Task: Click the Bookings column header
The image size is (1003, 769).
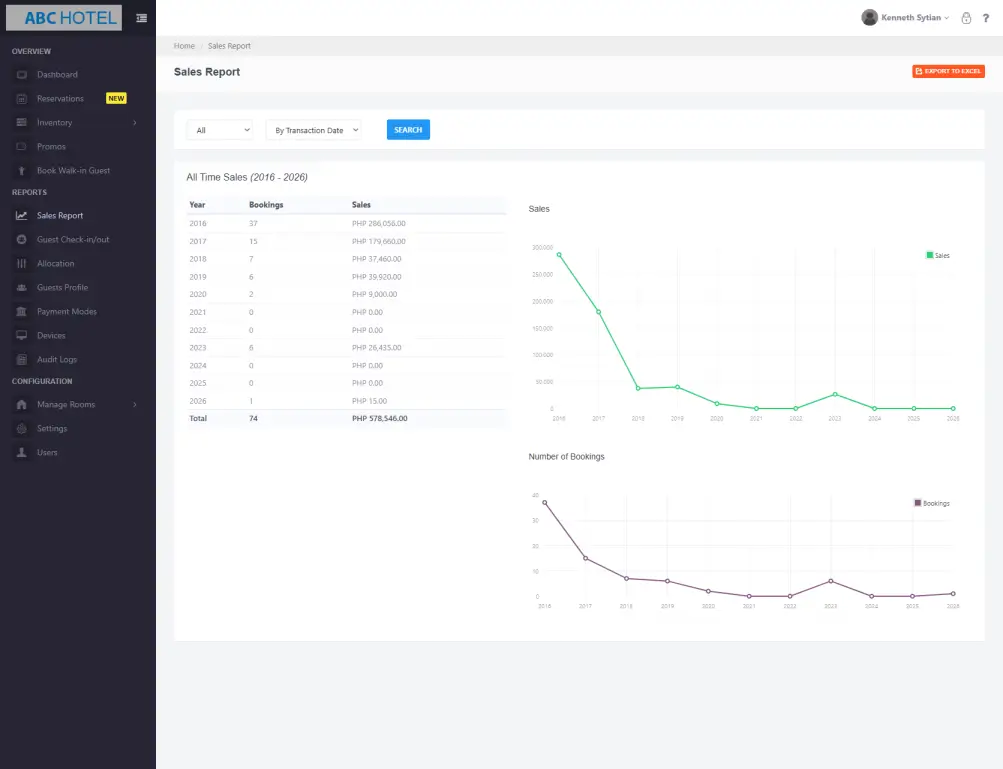Action: pos(266,205)
